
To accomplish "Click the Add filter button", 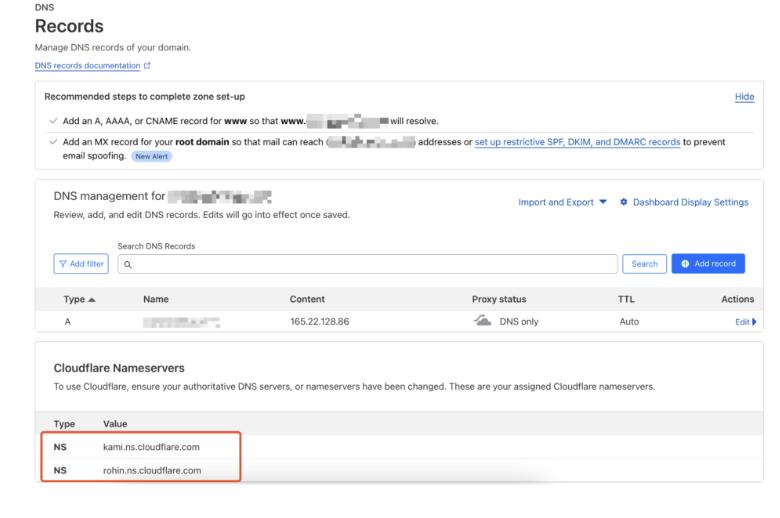I will [82, 263].
